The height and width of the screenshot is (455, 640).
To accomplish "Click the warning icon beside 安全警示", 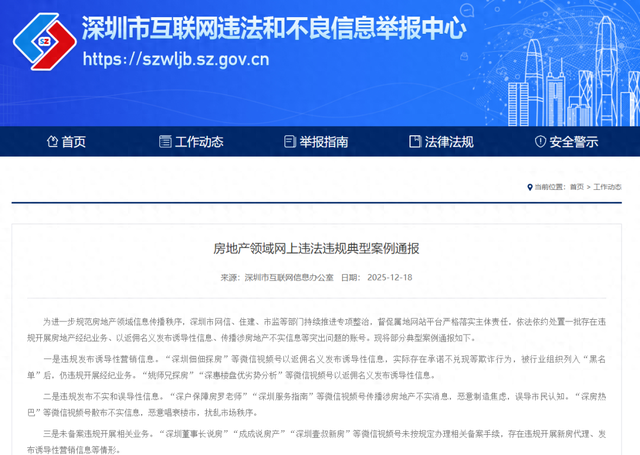I will pyautogui.click(x=538, y=142).
